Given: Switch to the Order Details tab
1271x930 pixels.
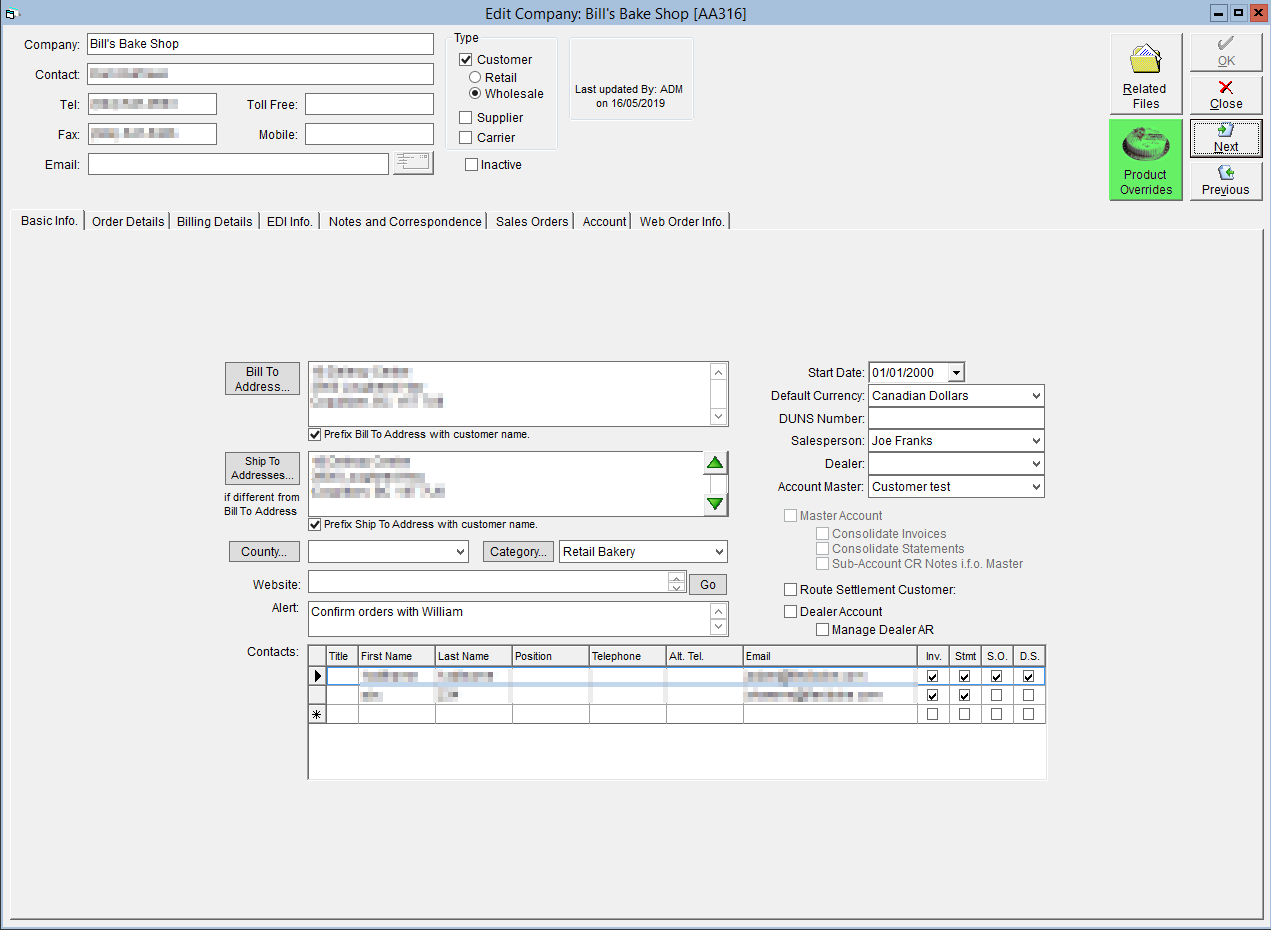Looking at the screenshot, I should [x=128, y=222].
